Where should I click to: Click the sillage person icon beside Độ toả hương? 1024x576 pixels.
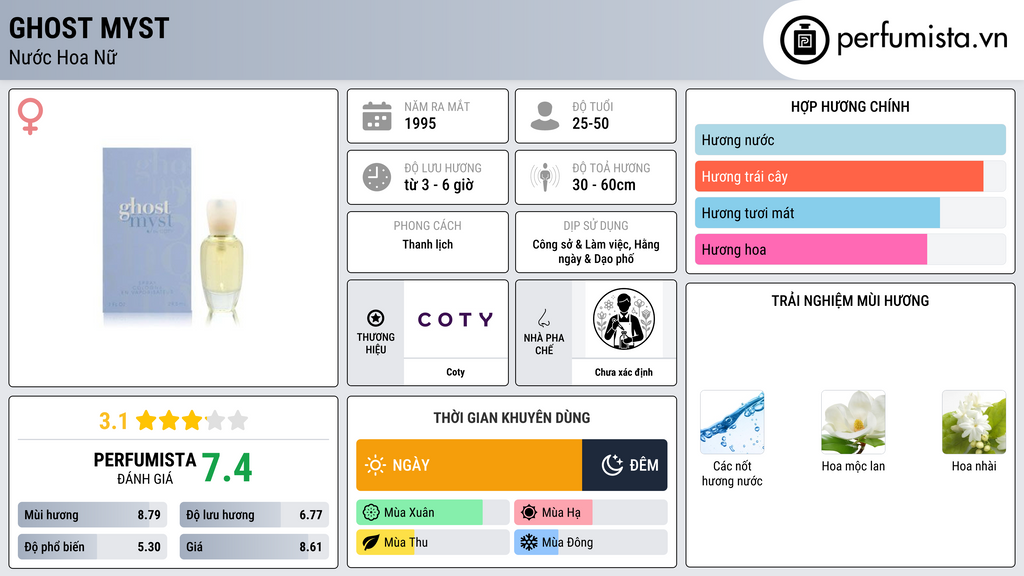coord(545,177)
